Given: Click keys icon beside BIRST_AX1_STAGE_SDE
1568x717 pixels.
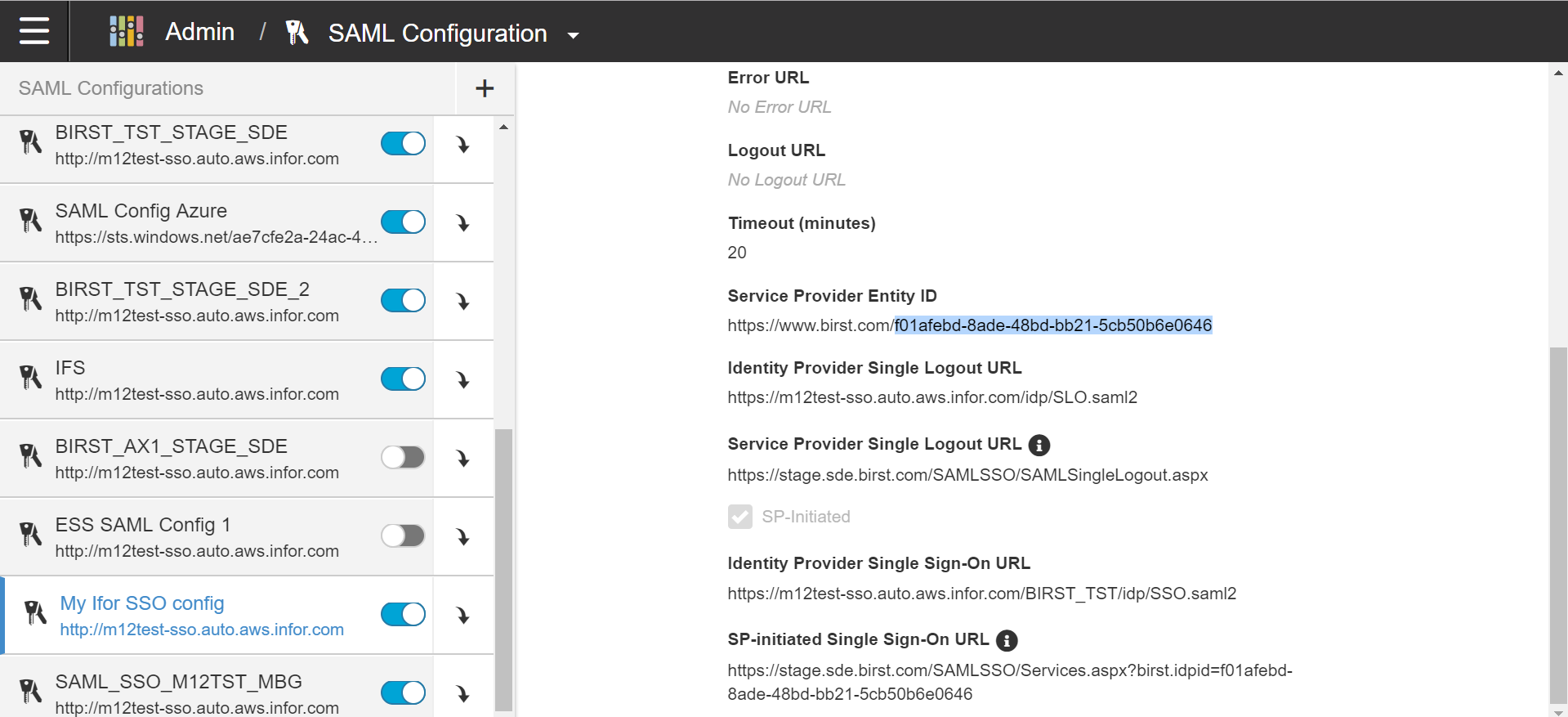Looking at the screenshot, I should pyautogui.click(x=30, y=456).
